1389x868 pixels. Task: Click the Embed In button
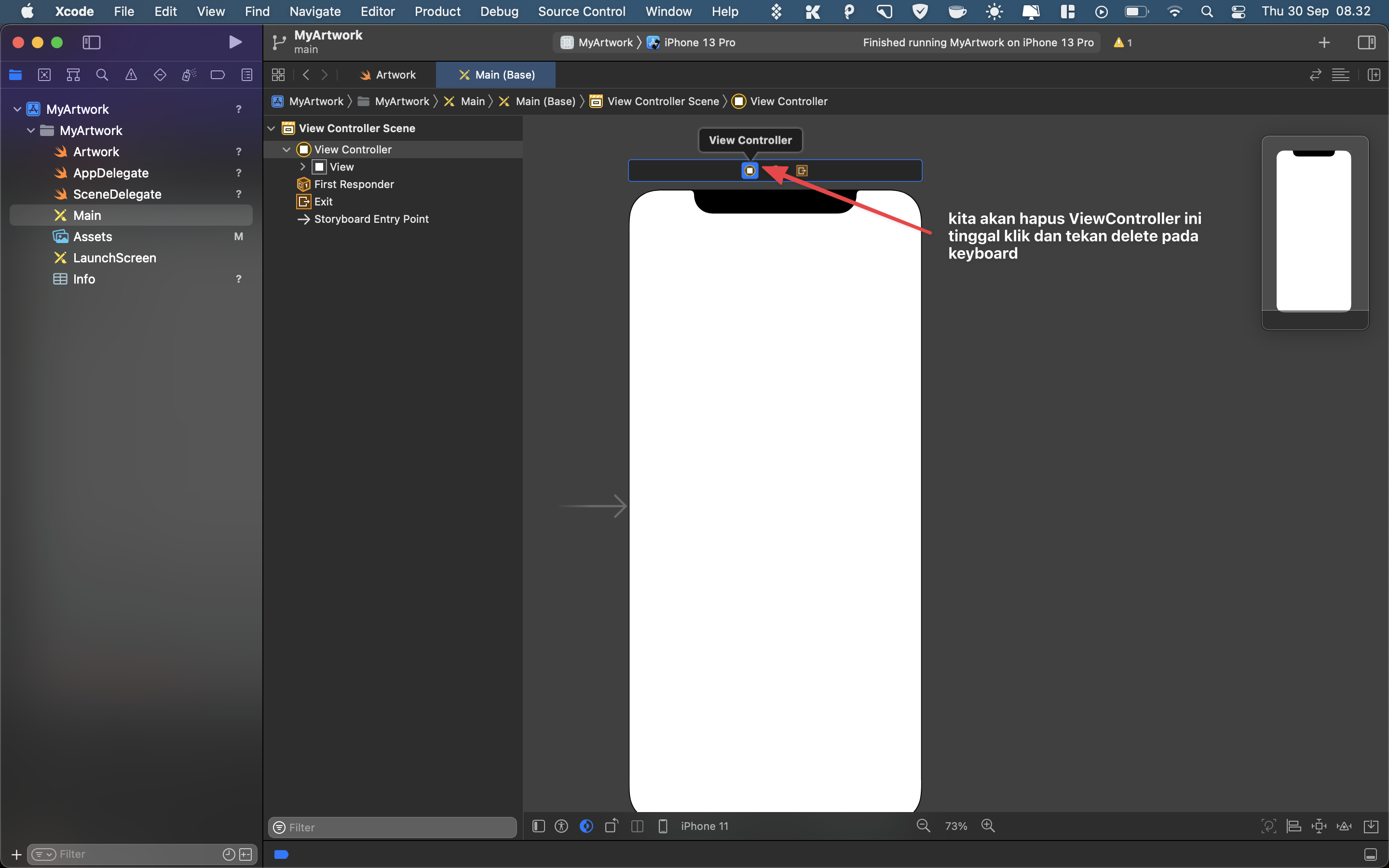(x=1371, y=826)
